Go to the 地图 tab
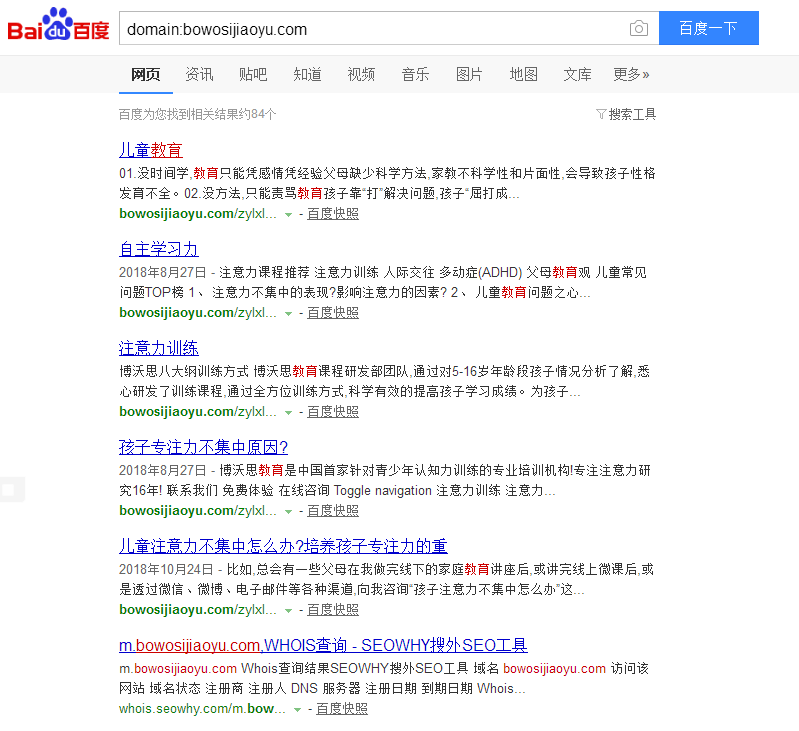This screenshot has height=731, width=799. coord(523,74)
